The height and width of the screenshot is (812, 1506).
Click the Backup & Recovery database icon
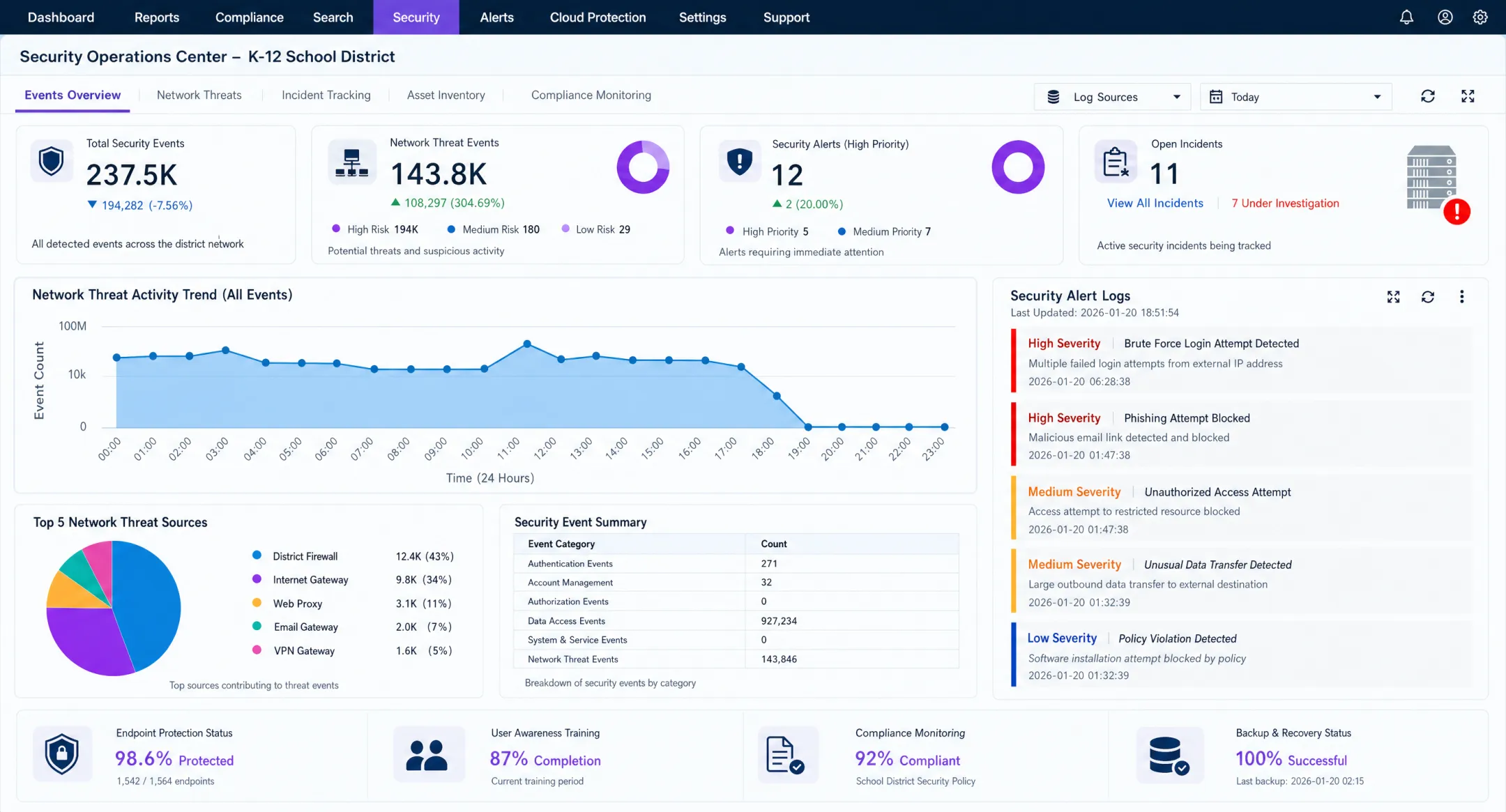1169,755
